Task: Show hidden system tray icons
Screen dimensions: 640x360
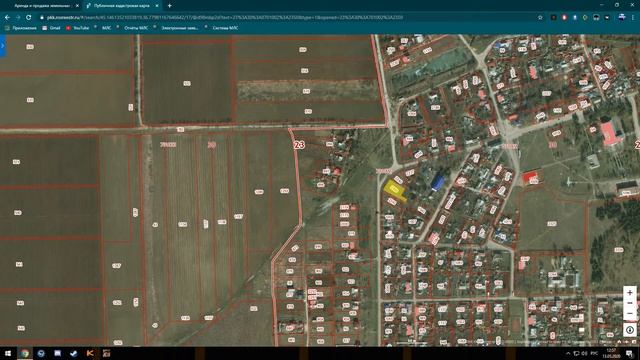Action: (x=568, y=353)
